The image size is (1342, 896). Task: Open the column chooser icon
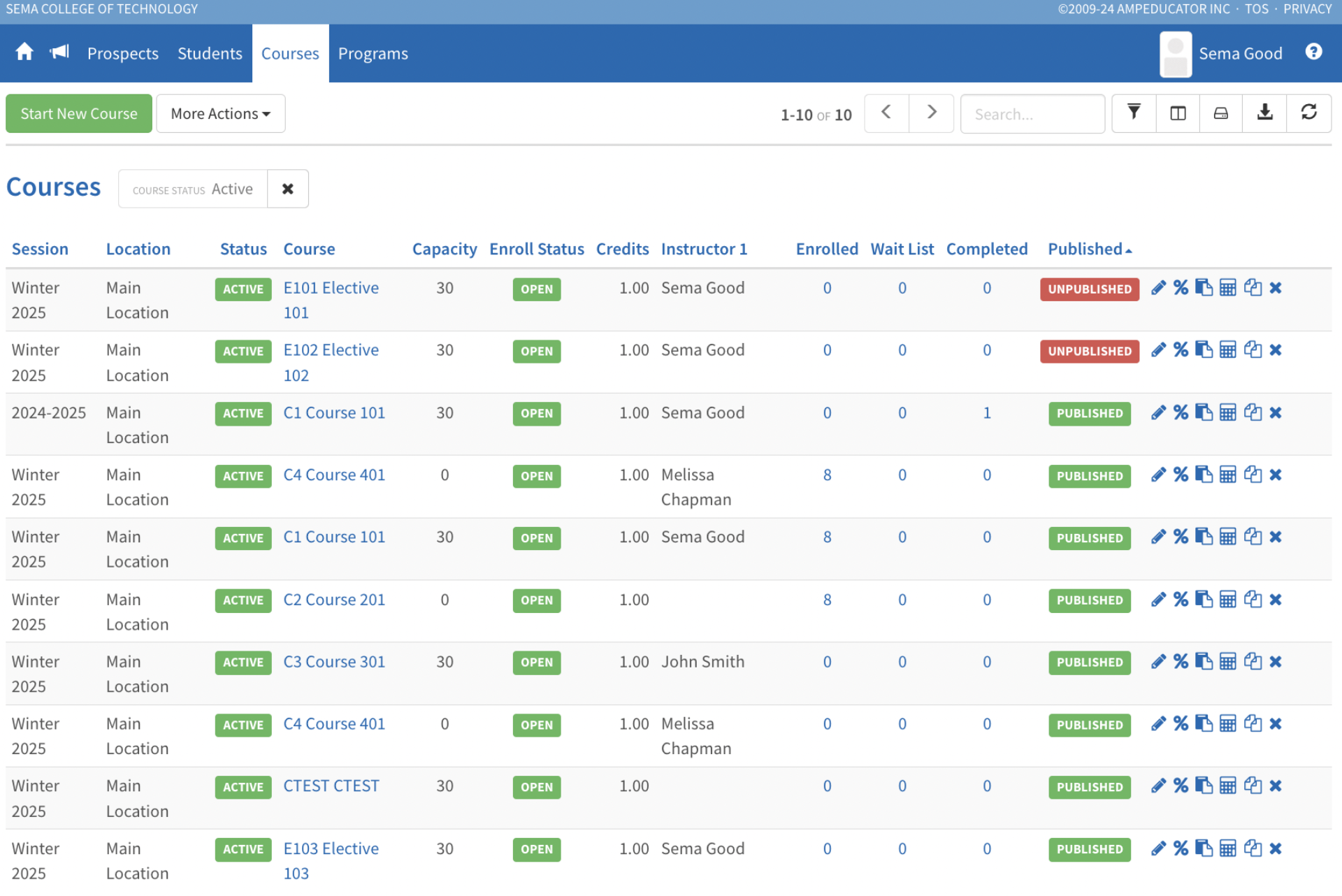(x=1178, y=113)
